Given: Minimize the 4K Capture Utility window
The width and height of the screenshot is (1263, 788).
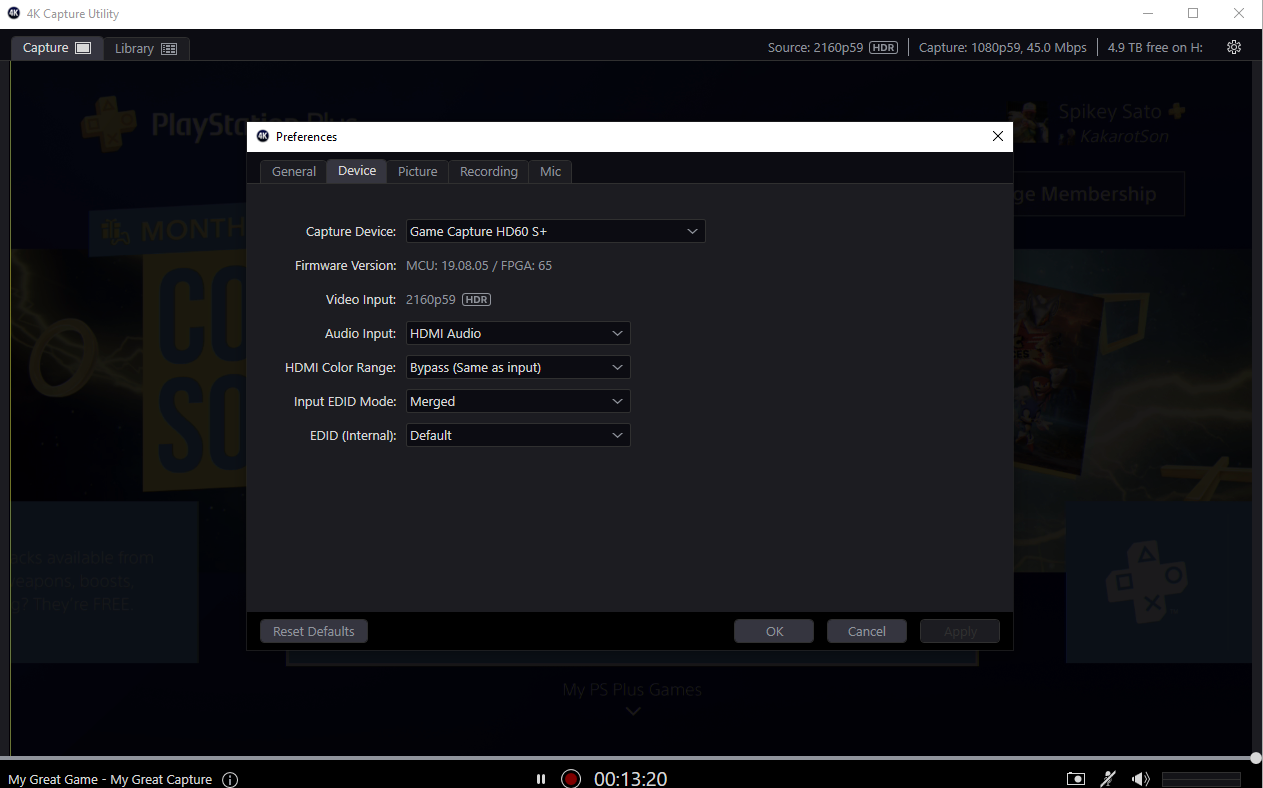Looking at the screenshot, I should 1147,13.
